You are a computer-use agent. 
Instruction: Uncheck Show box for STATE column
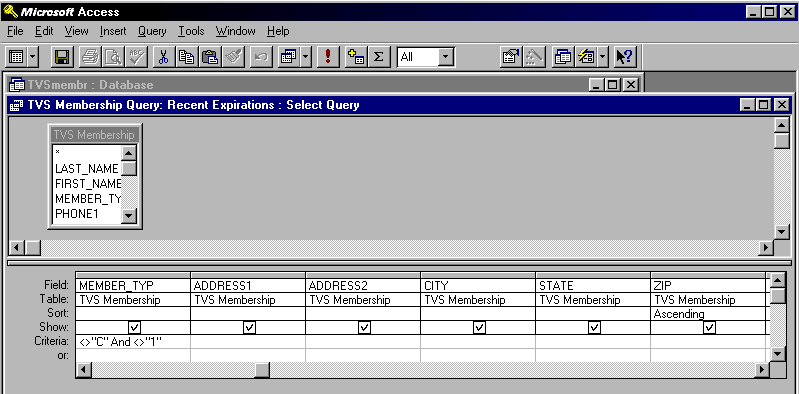tap(594, 327)
